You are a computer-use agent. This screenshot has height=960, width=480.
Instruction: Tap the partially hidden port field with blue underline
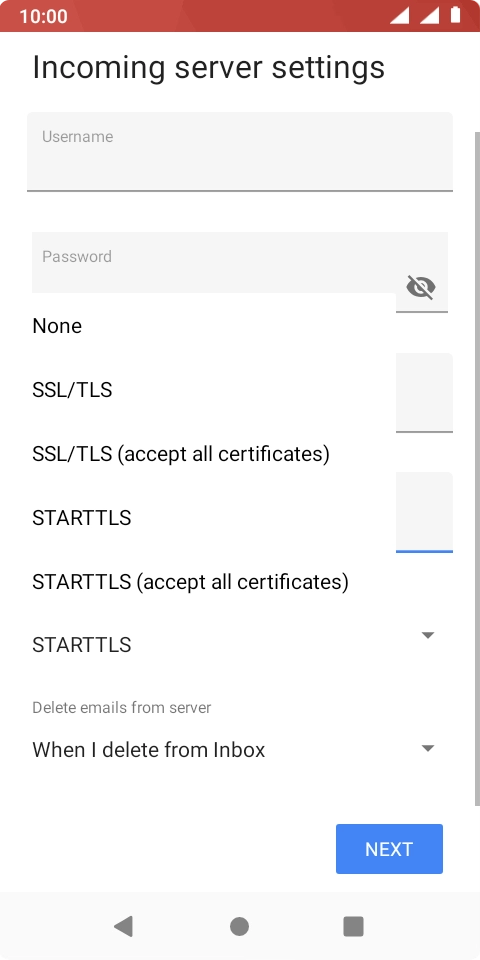[x=424, y=512]
